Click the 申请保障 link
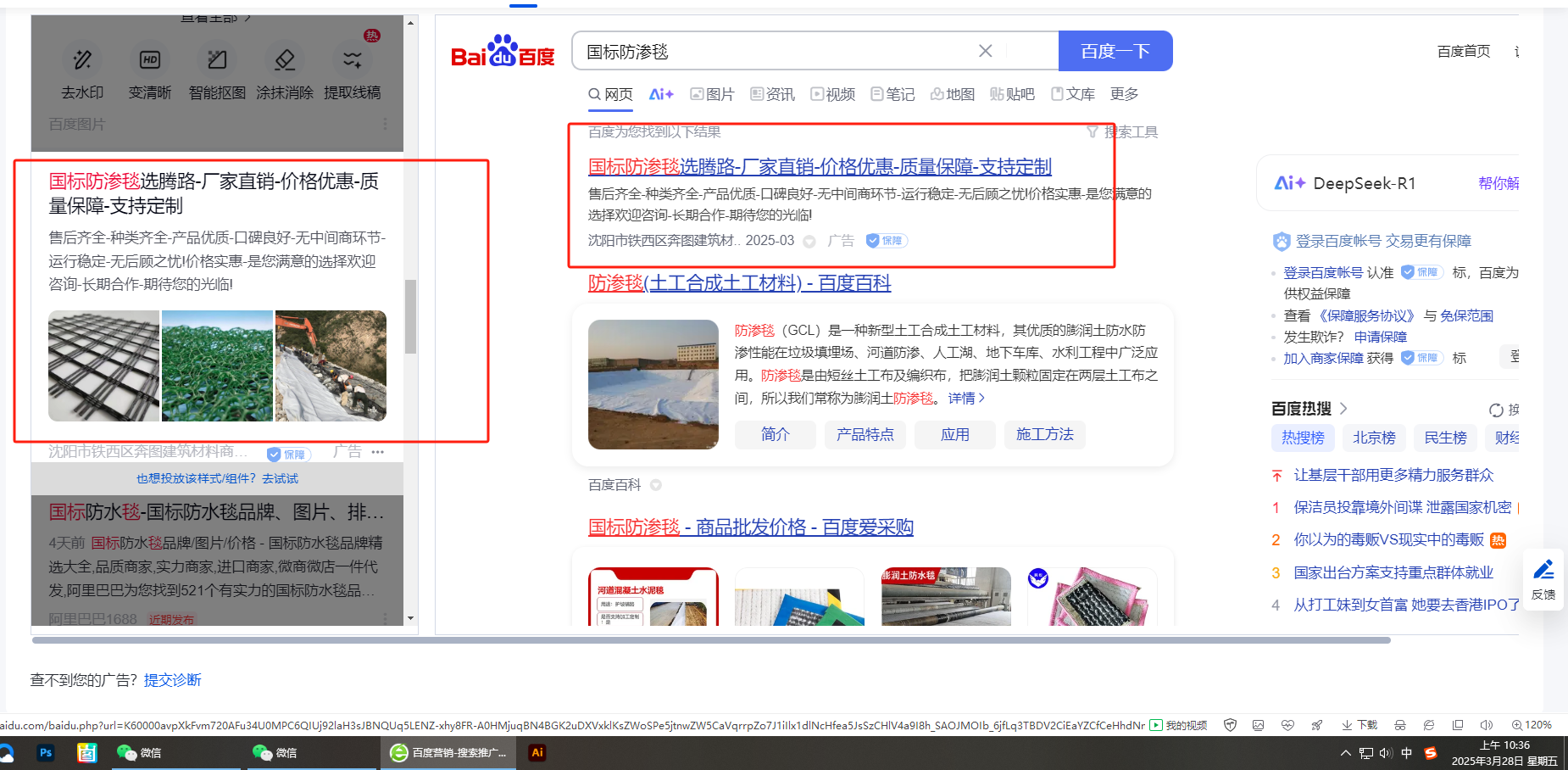The height and width of the screenshot is (770, 1568). [x=1381, y=337]
